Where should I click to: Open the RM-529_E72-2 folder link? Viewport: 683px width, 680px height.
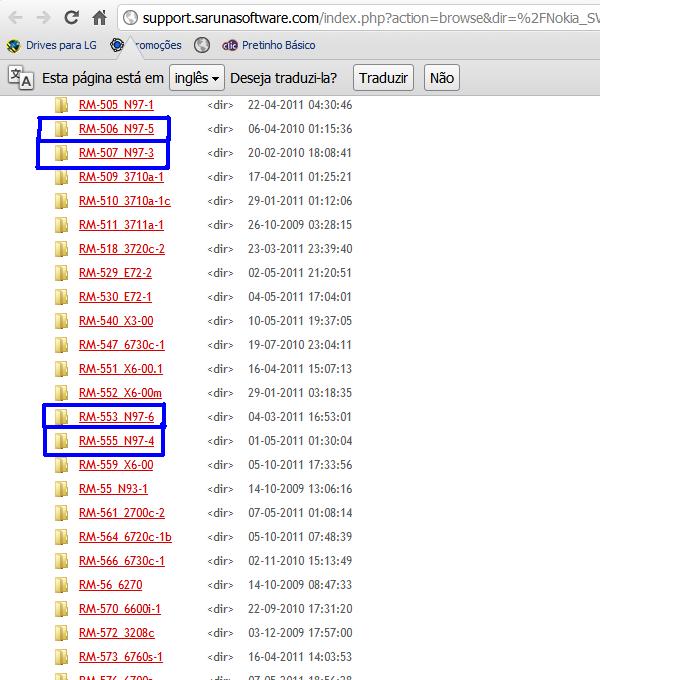[x=115, y=273]
